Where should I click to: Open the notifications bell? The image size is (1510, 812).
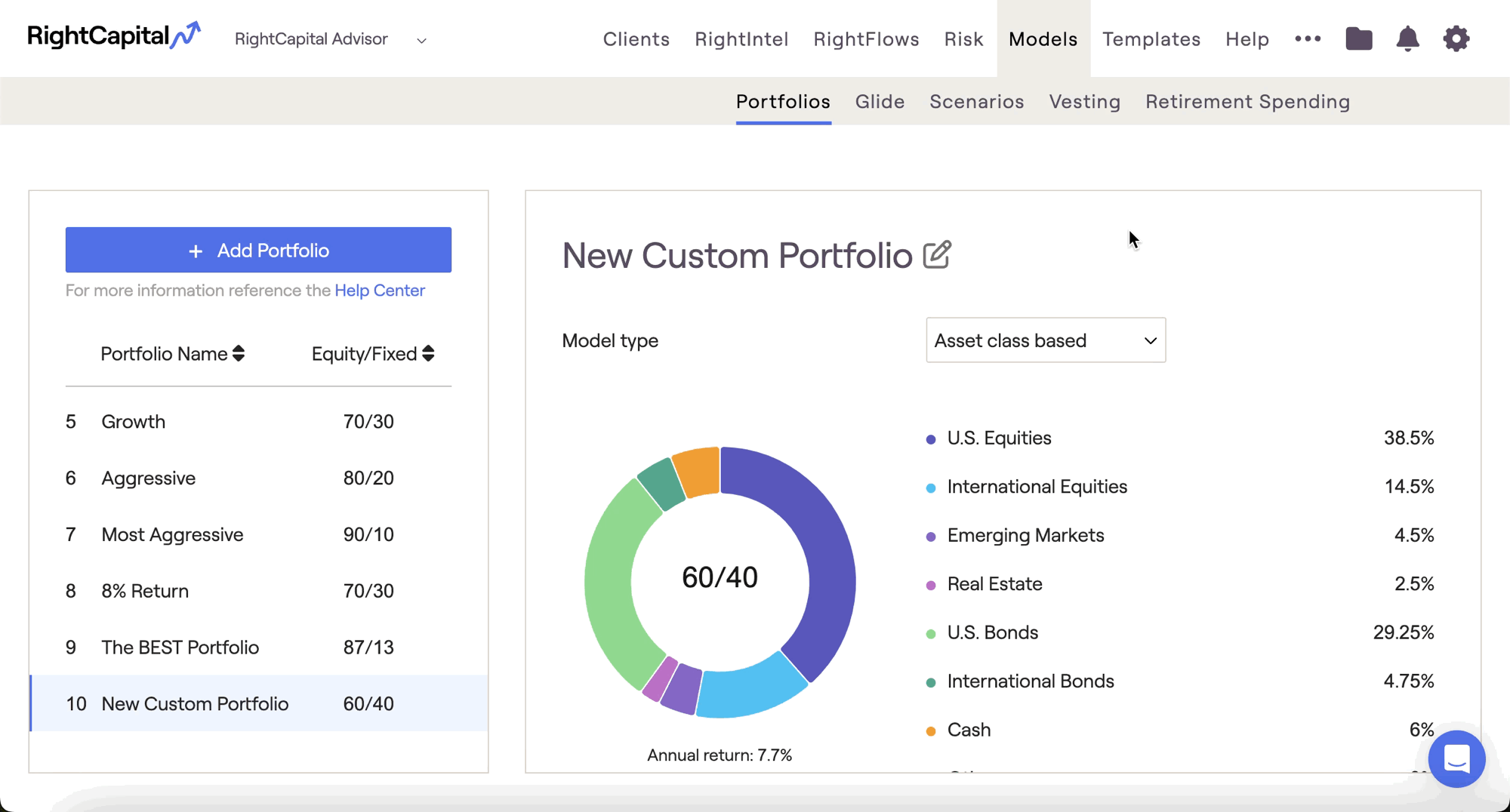point(1407,38)
